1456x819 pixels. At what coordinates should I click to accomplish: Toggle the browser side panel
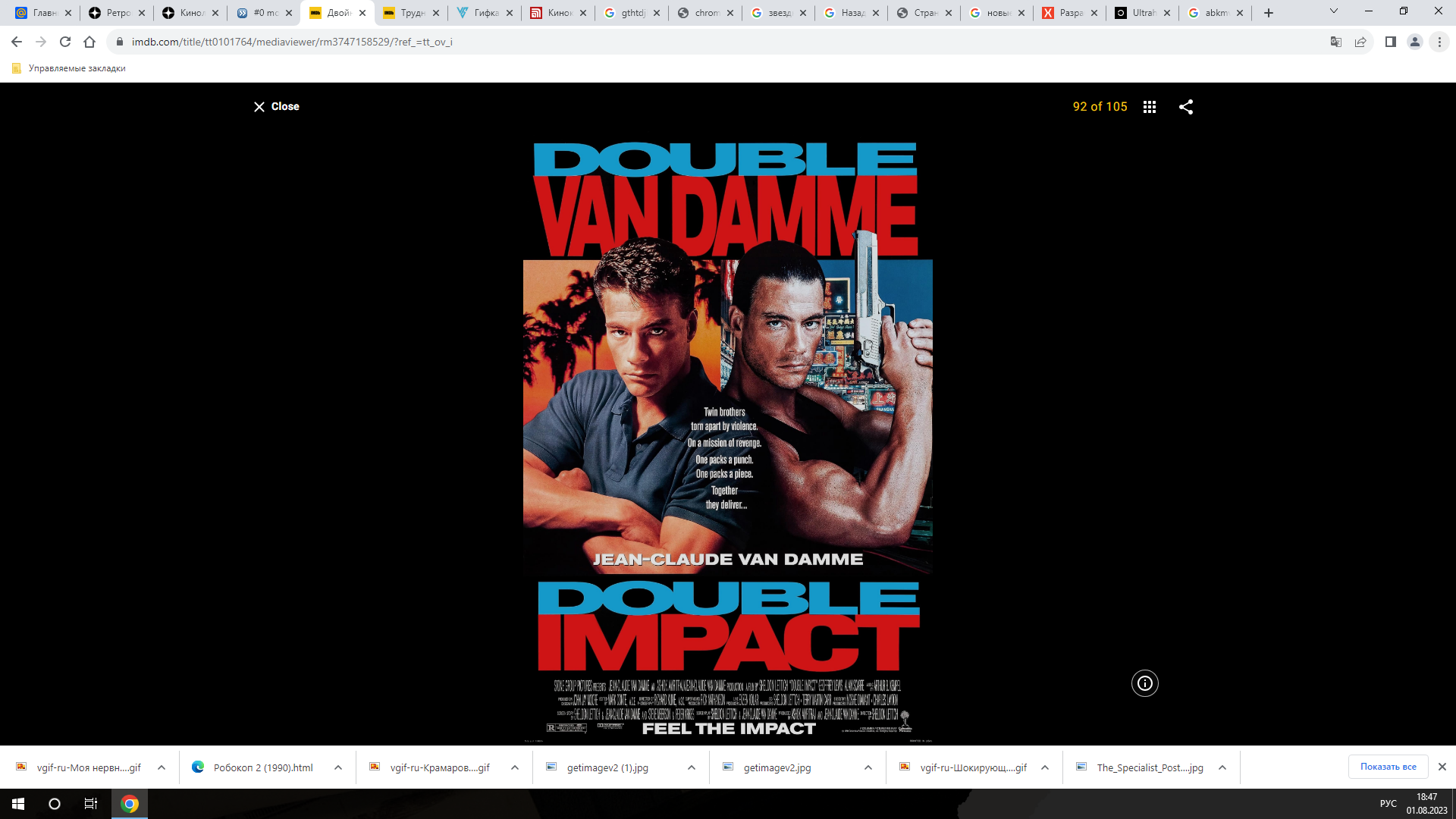coord(1391,42)
